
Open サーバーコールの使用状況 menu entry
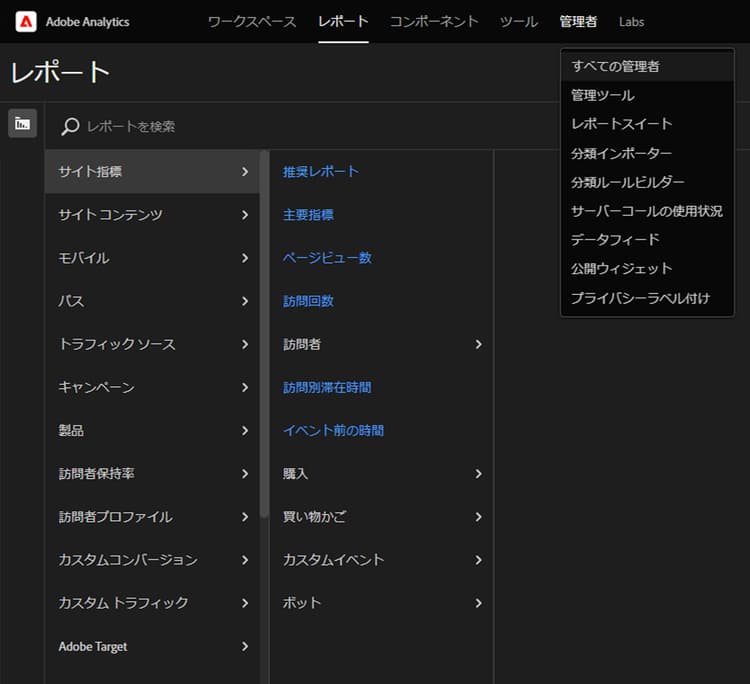(x=647, y=211)
